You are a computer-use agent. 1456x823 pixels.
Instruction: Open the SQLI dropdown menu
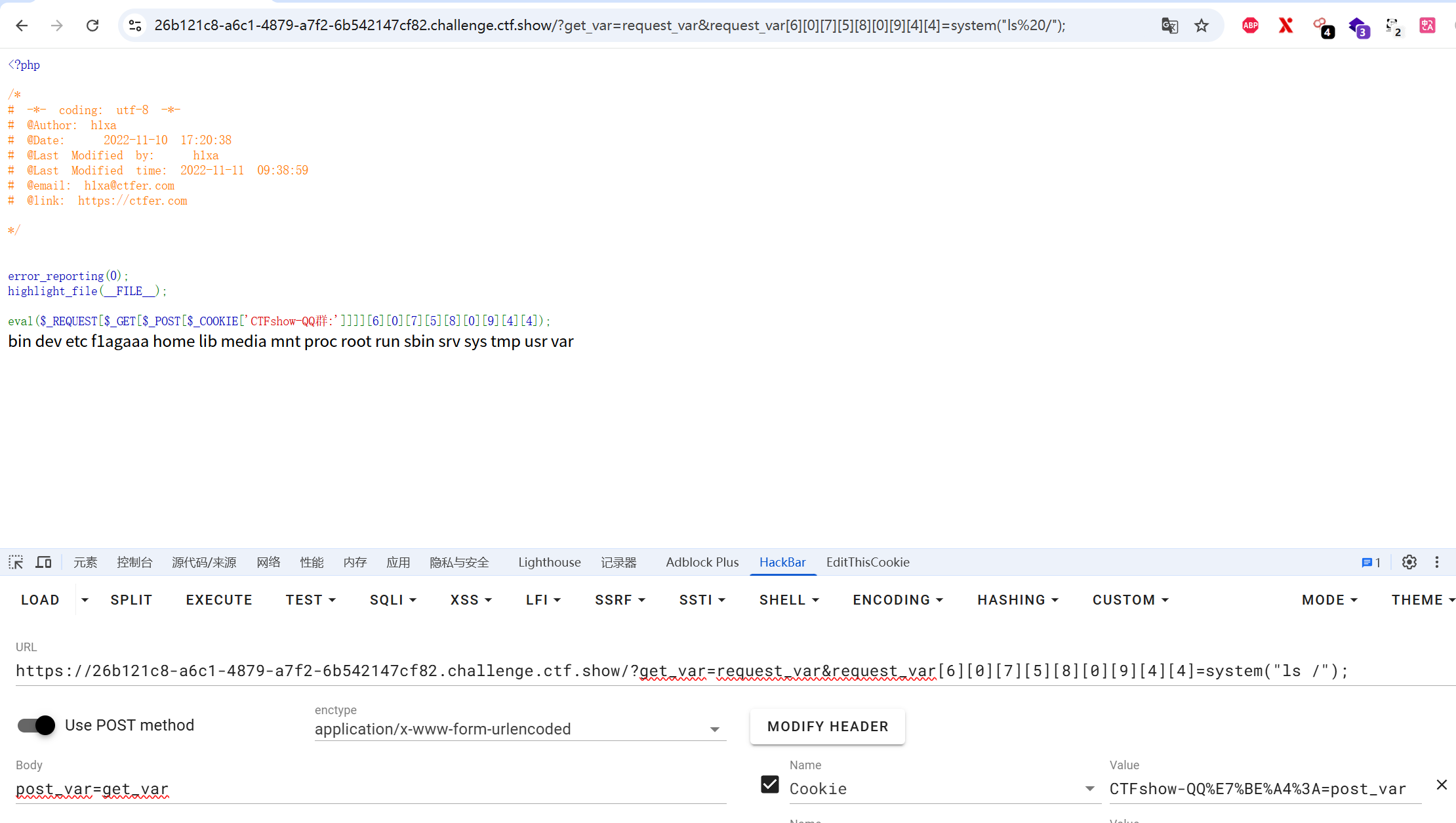pyautogui.click(x=393, y=600)
